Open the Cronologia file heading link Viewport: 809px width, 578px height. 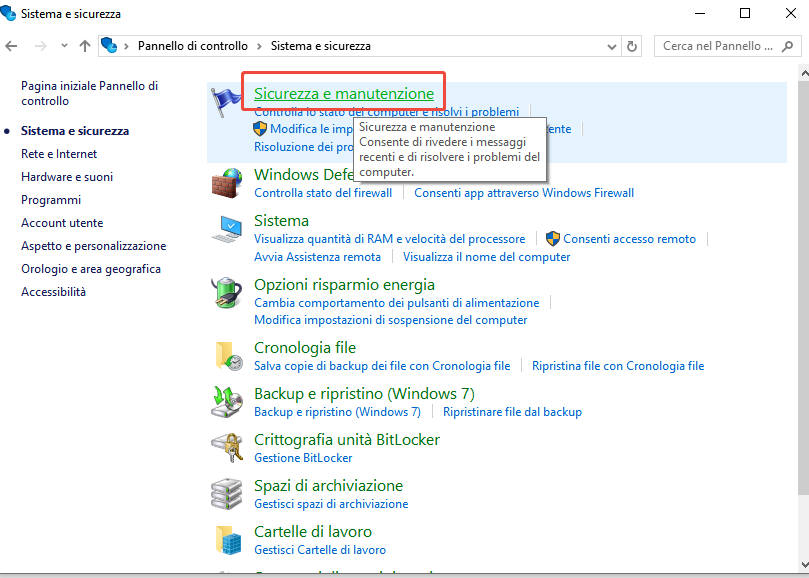pos(305,348)
